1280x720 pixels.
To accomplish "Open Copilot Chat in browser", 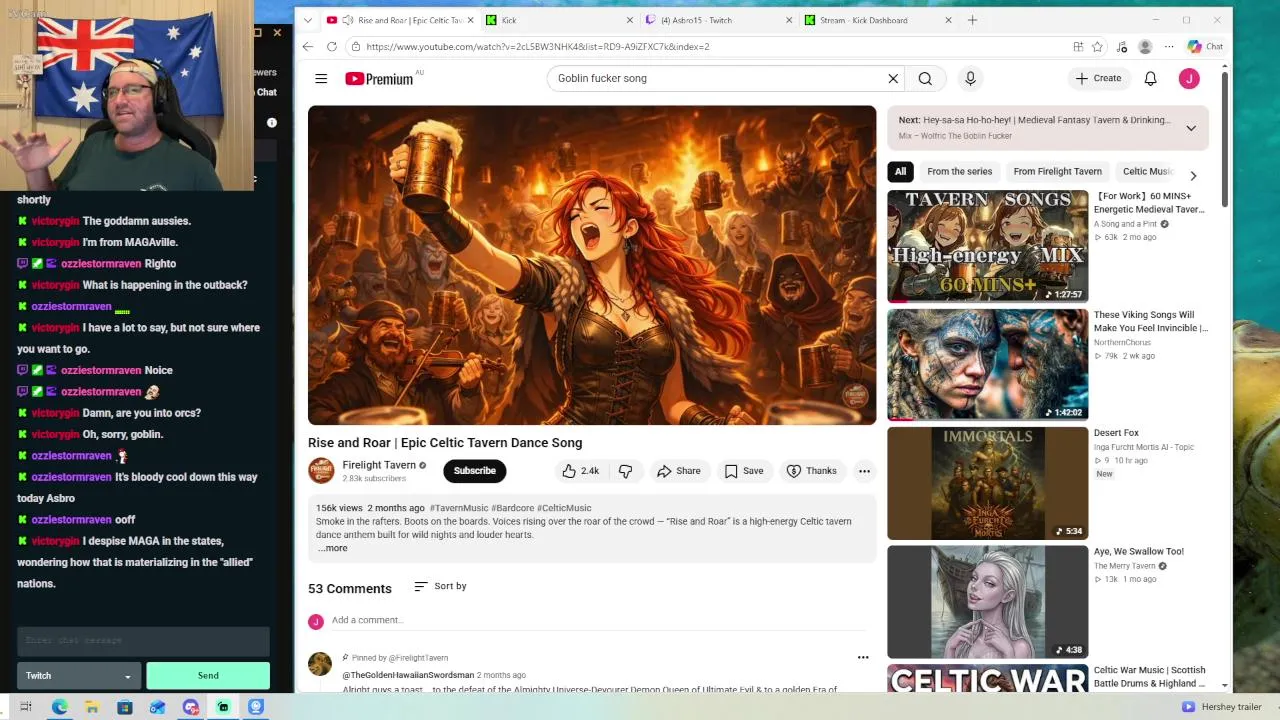I will click(1205, 46).
